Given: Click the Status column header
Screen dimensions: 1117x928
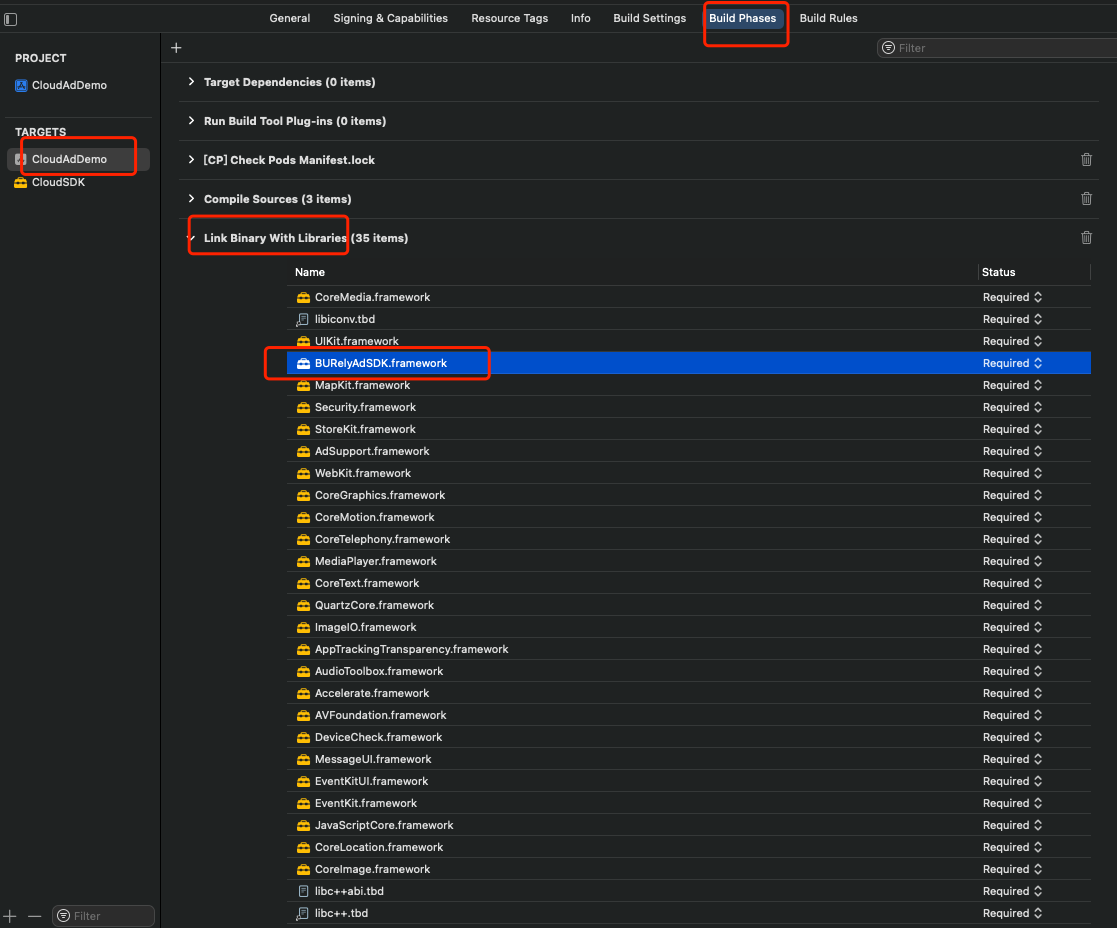Looking at the screenshot, I should [998, 273].
